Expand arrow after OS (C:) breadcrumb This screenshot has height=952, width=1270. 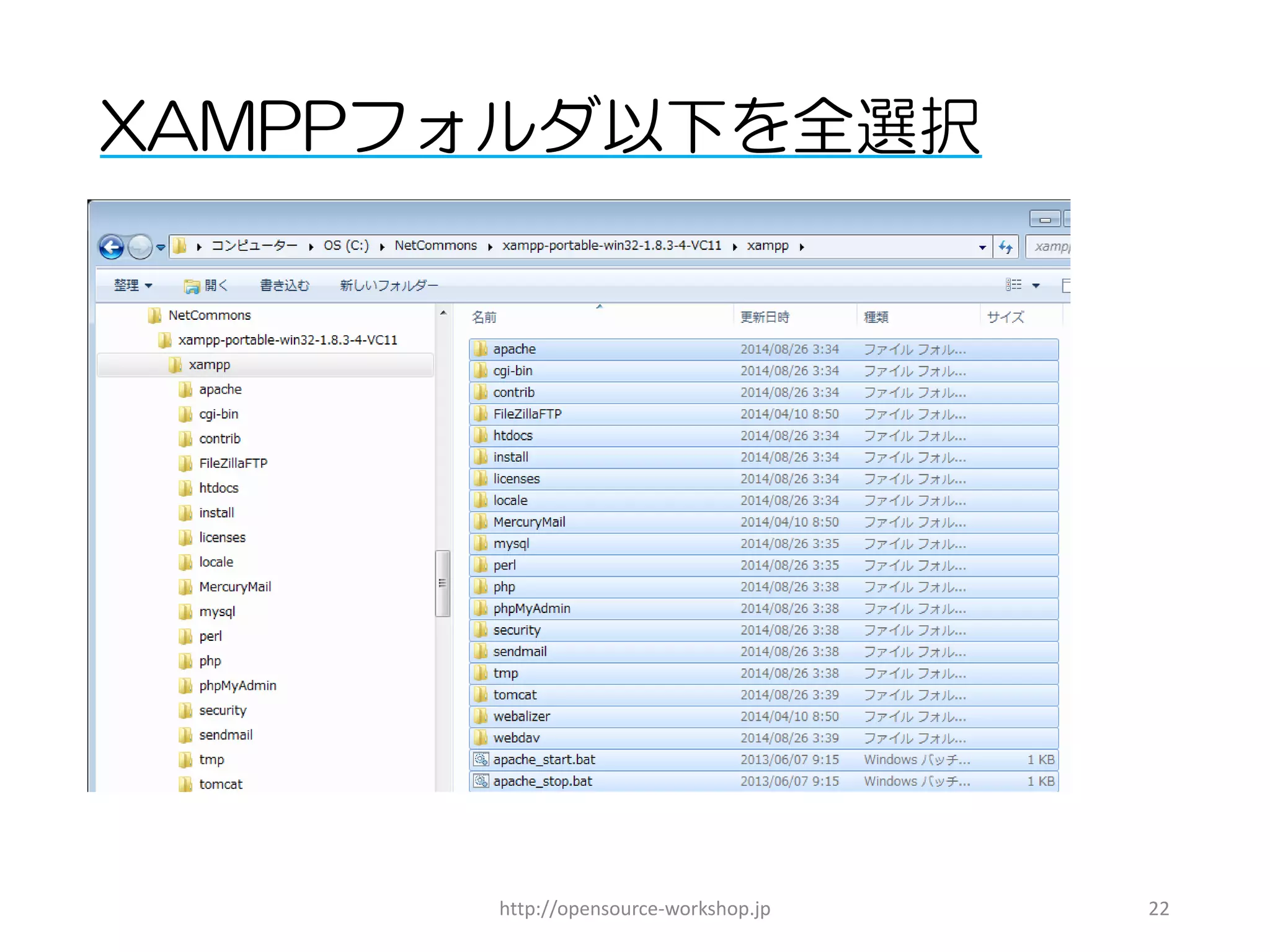(382, 247)
